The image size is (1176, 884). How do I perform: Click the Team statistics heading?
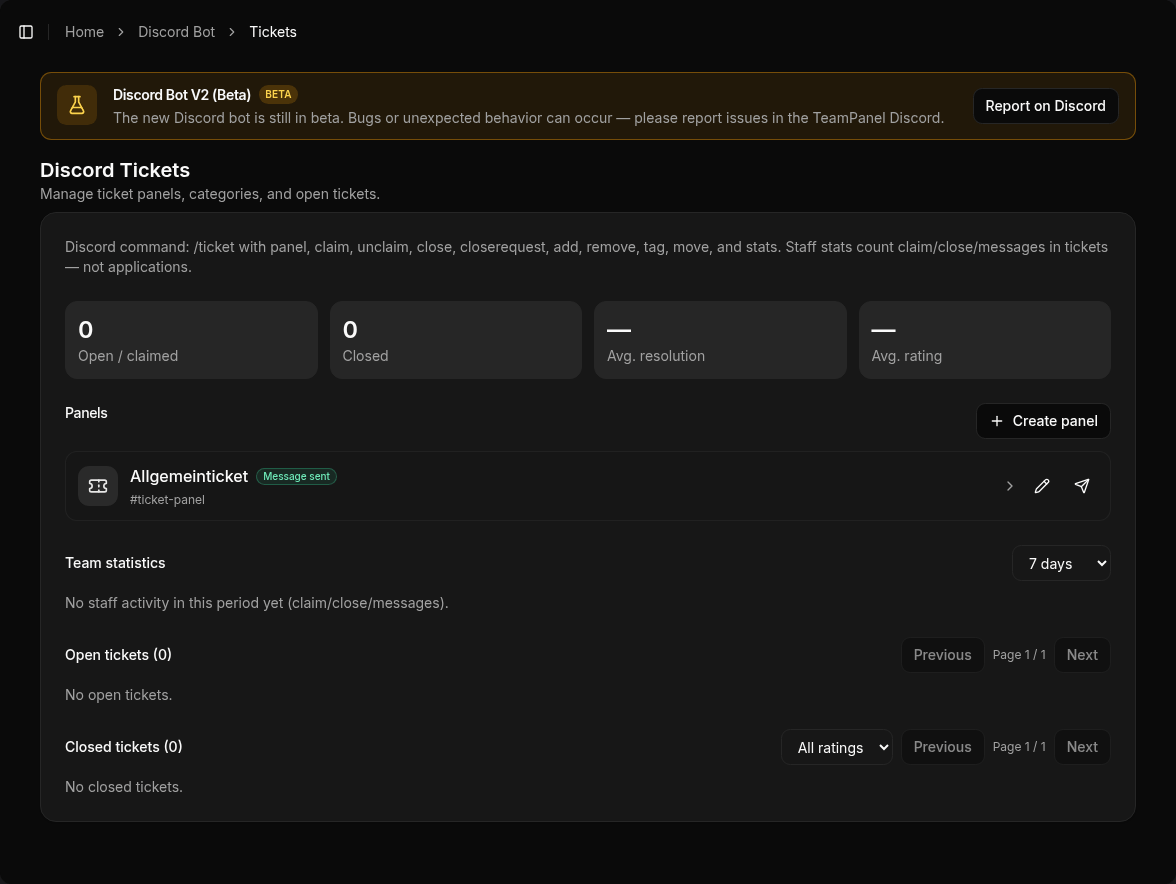116,563
